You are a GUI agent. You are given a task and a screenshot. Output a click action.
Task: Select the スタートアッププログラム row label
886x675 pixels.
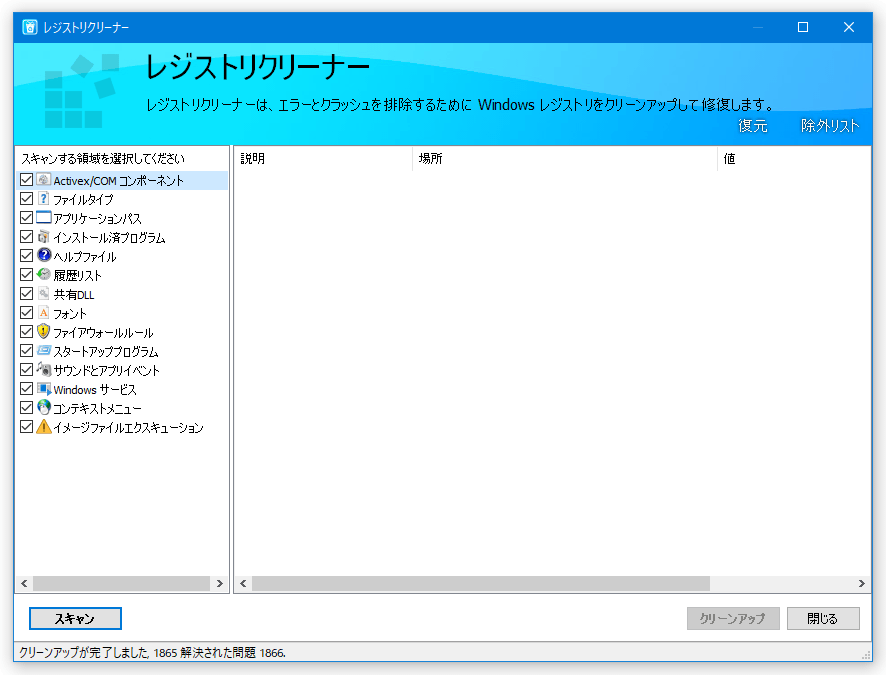(x=106, y=351)
